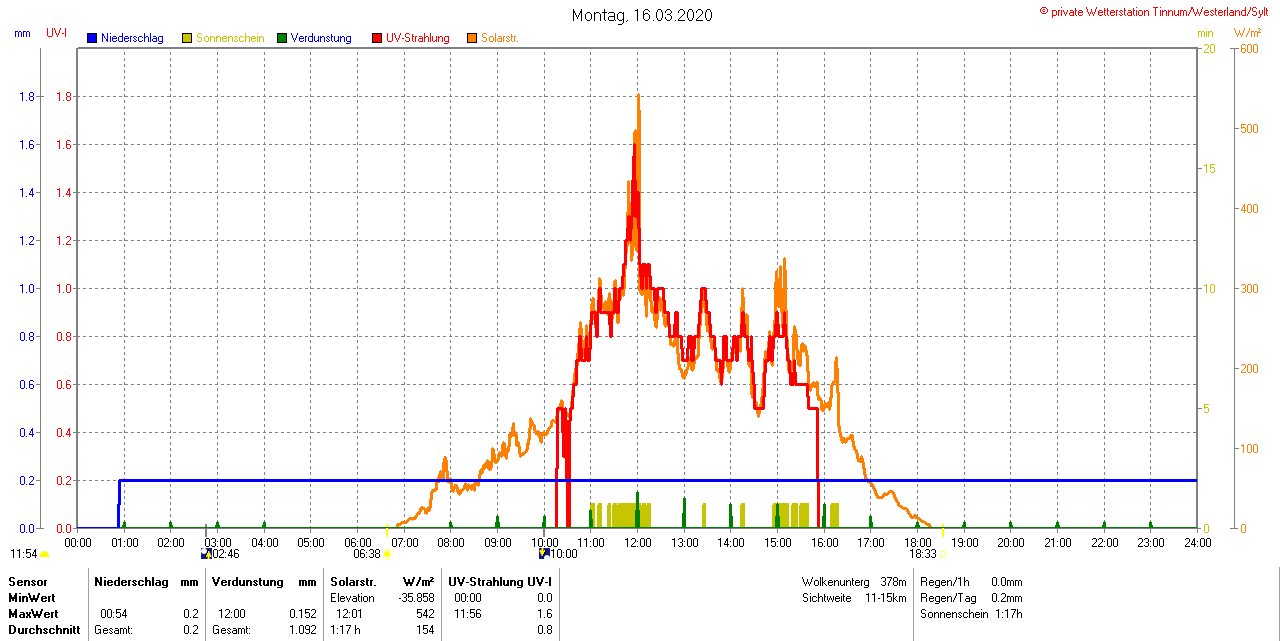The height and width of the screenshot is (641, 1280).
Task: Click the sunrise sun icon beside 06:38
Action: (386, 553)
